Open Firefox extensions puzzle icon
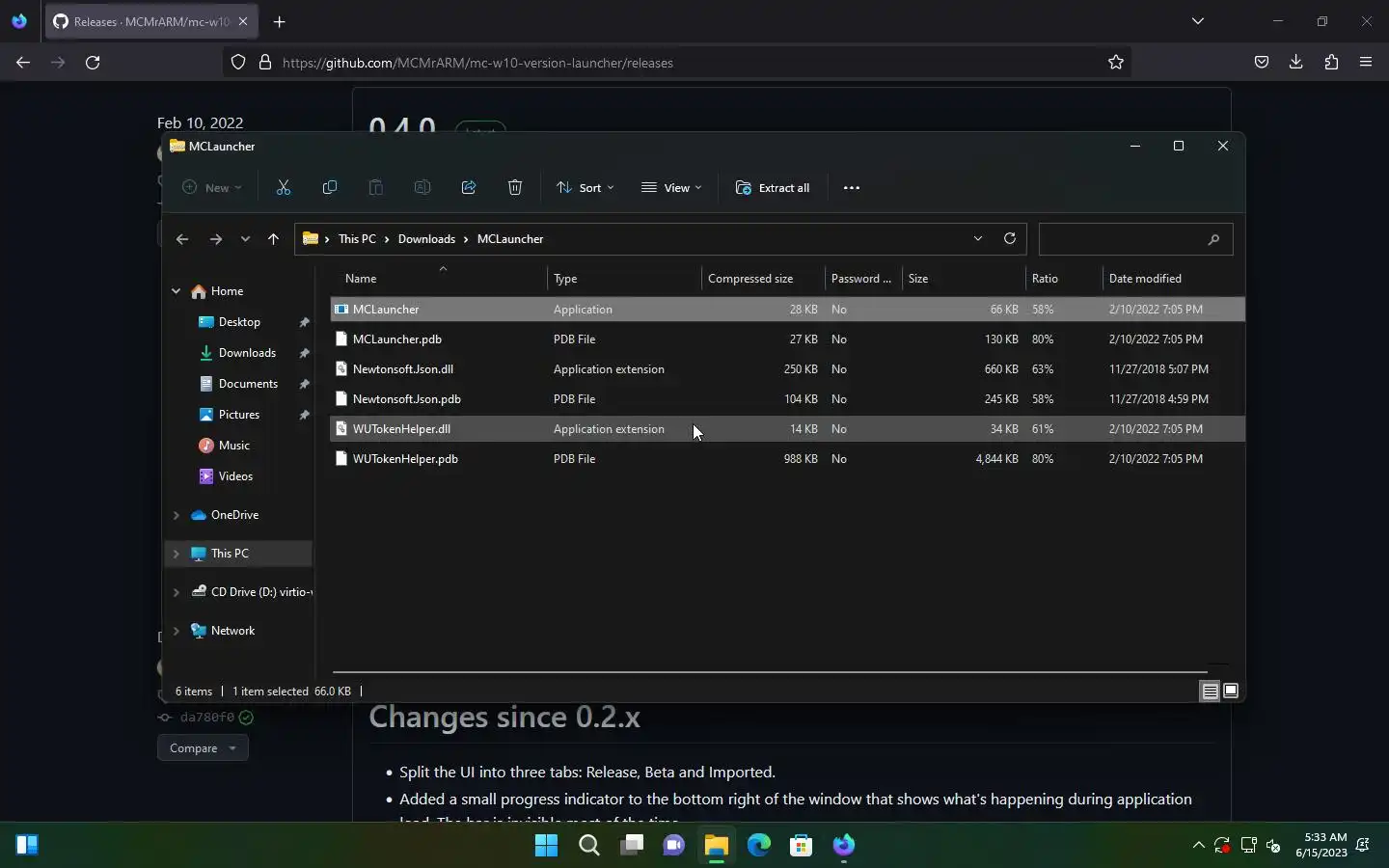The height and width of the screenshot is (868, 1389). pyautogui.click(x=1331, y=63)
